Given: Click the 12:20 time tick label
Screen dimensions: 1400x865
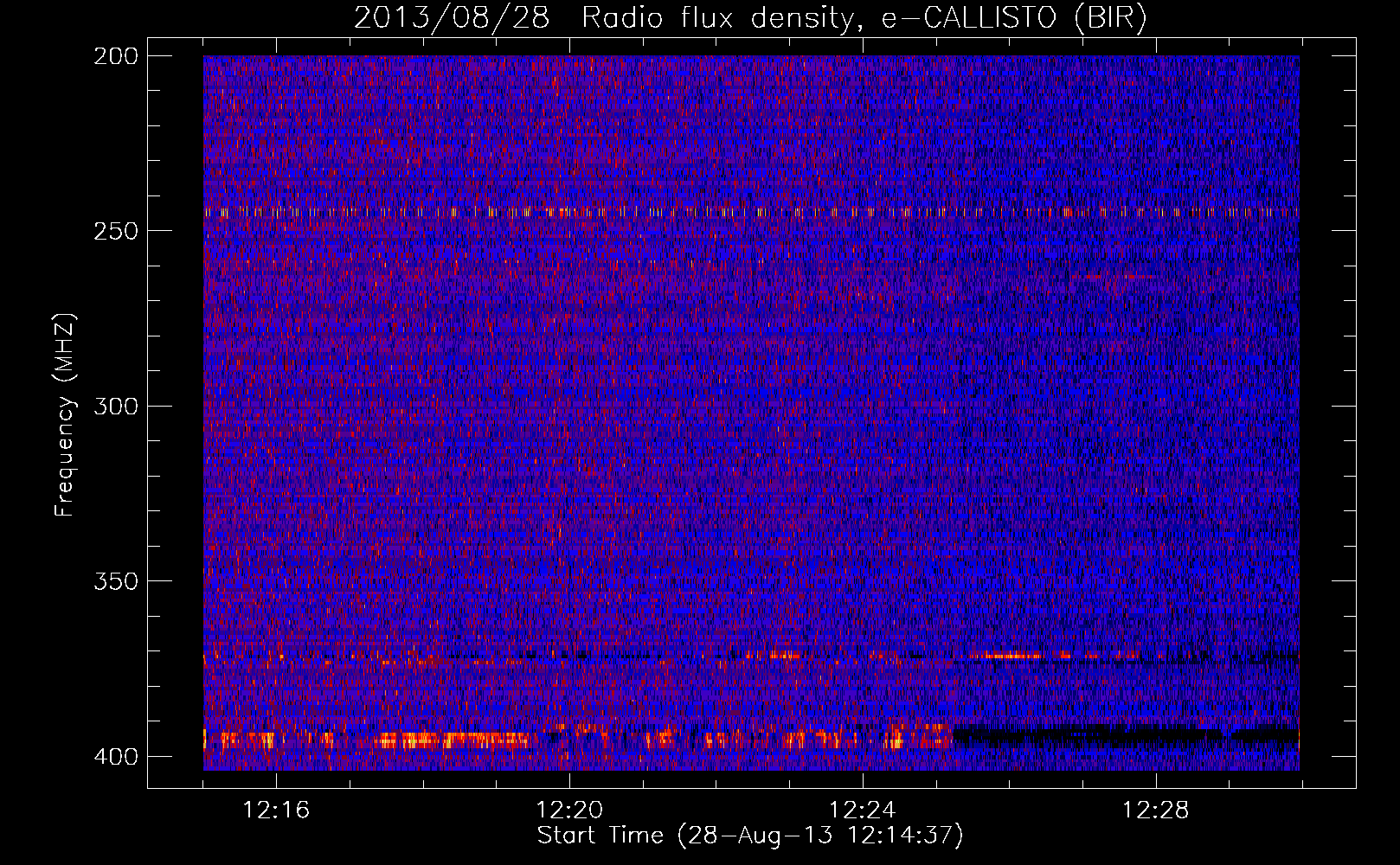Looking at the screenshot, I should pyautogui.click(x=569, y=811).
